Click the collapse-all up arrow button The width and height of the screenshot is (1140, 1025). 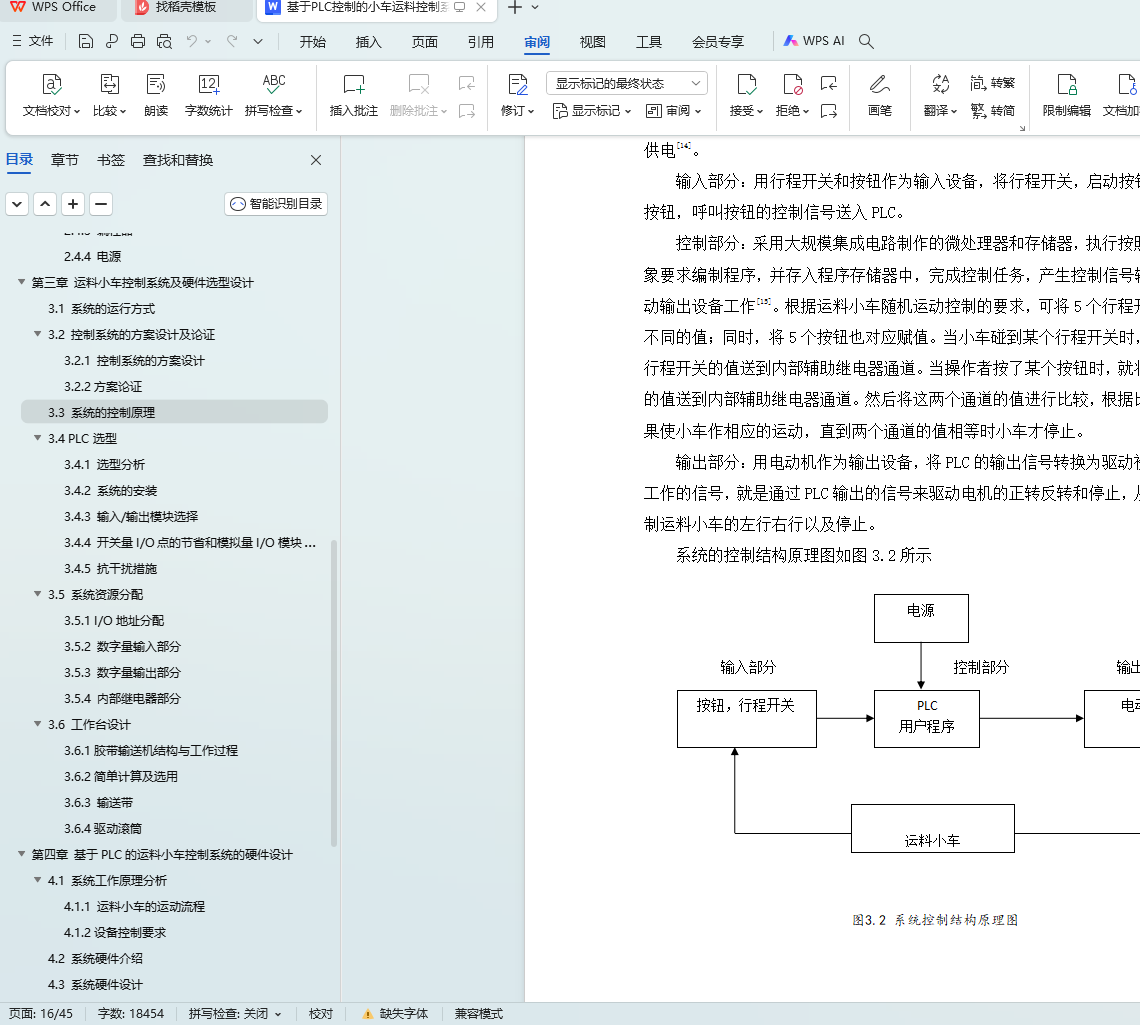click(45, 204)
